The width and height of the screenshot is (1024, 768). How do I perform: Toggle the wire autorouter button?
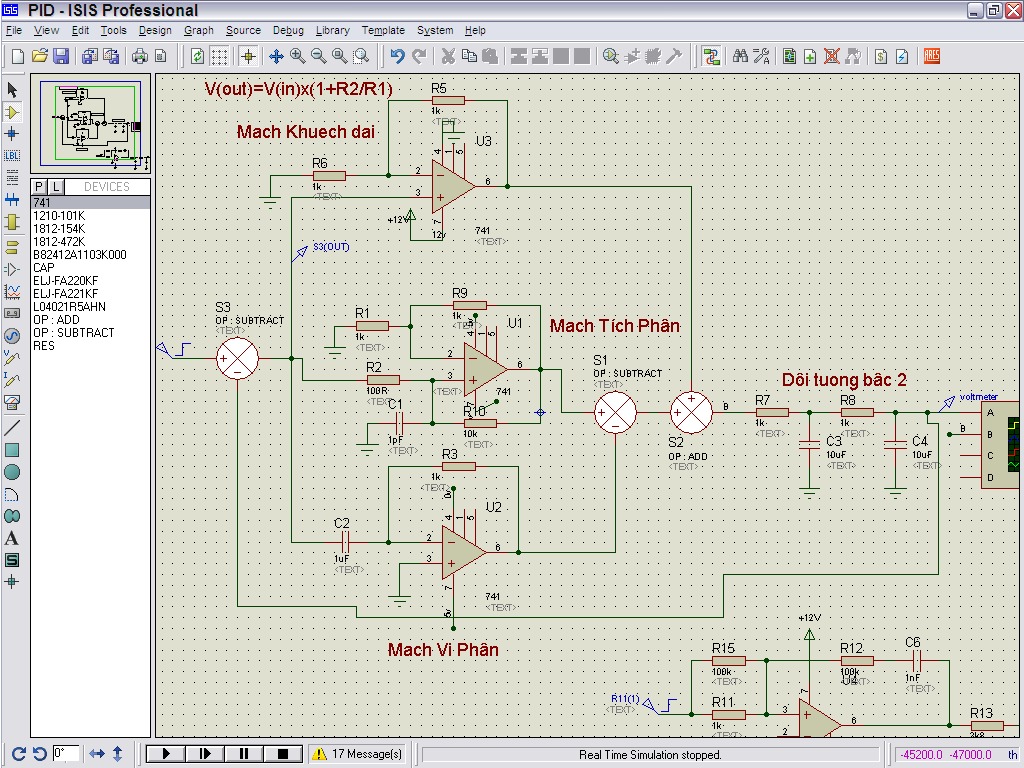point(711,56)
